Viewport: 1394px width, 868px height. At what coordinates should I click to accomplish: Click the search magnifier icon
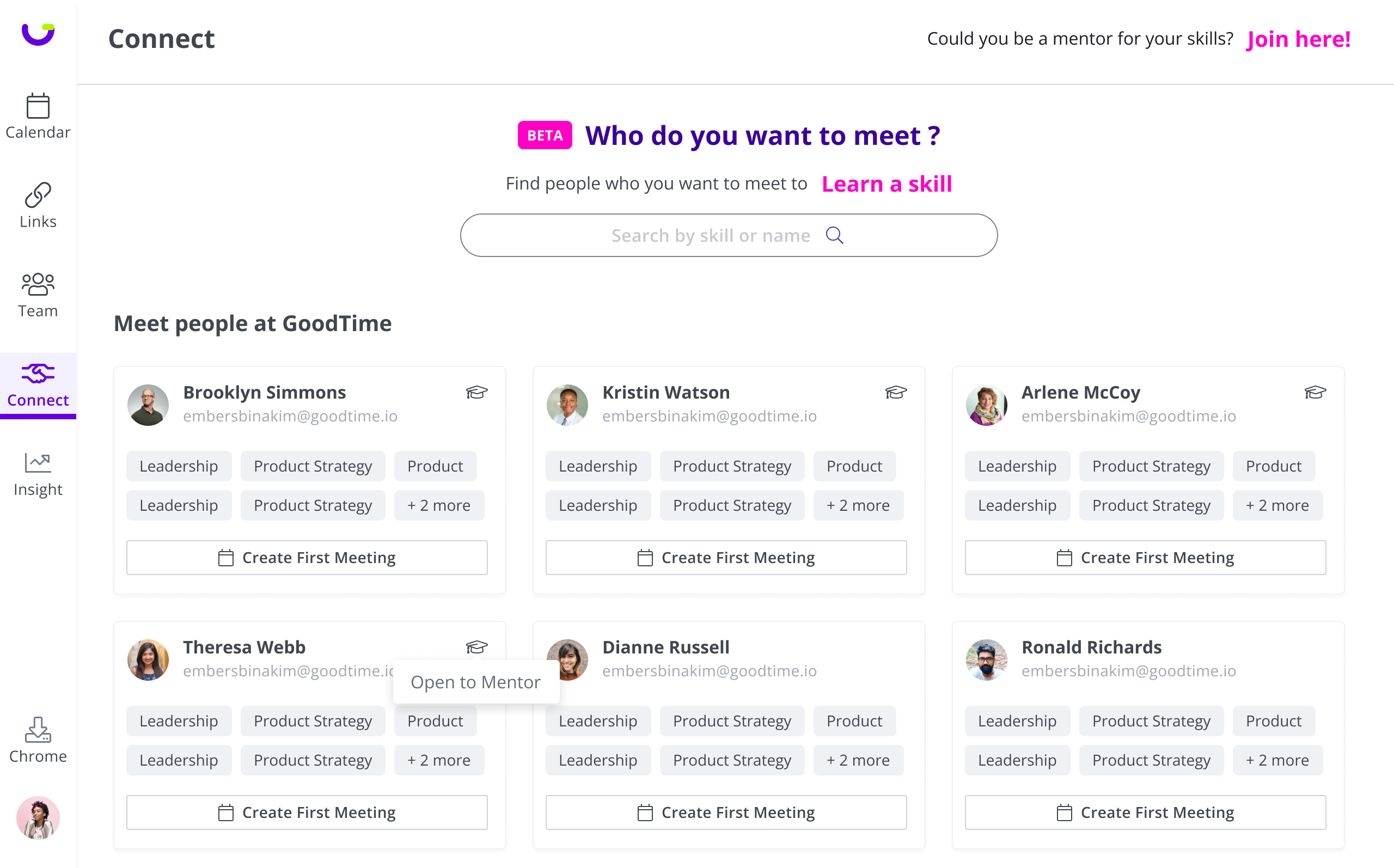click(834, 235)
